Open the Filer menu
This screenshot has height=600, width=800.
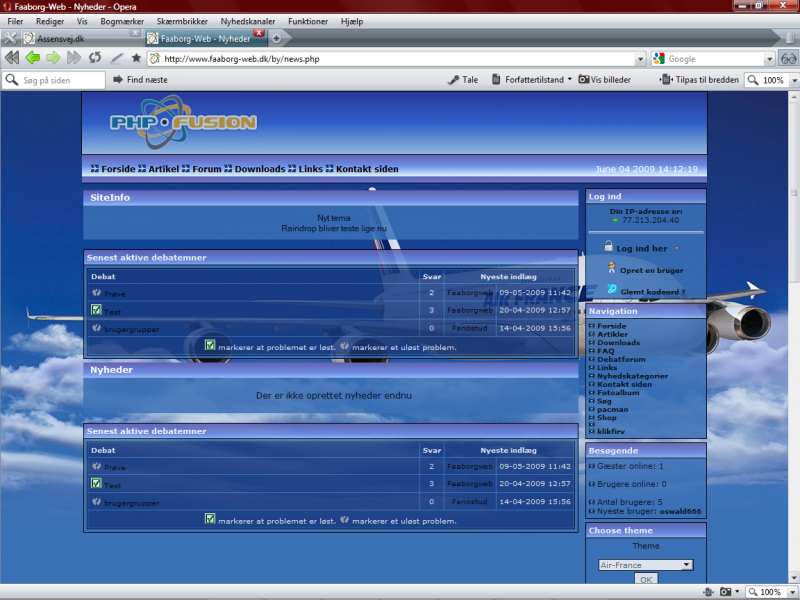point(15,21)
